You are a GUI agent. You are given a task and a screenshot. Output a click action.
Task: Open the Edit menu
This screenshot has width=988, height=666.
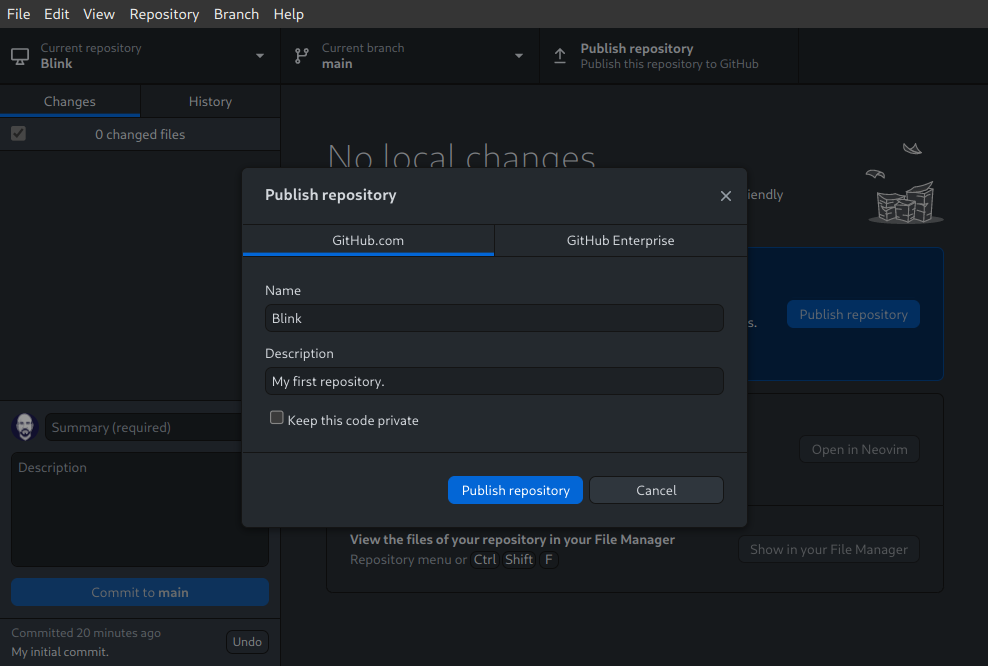pos(56,14)
